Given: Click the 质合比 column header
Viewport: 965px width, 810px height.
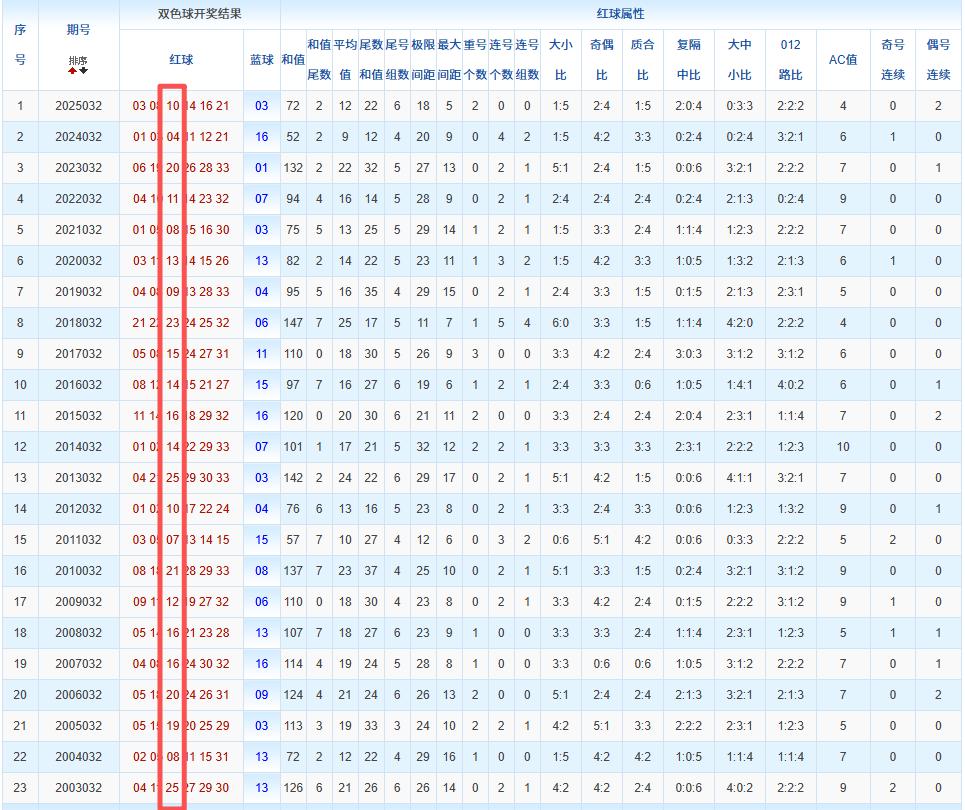Looking at the screenshot, I should [x=643, y=60].
